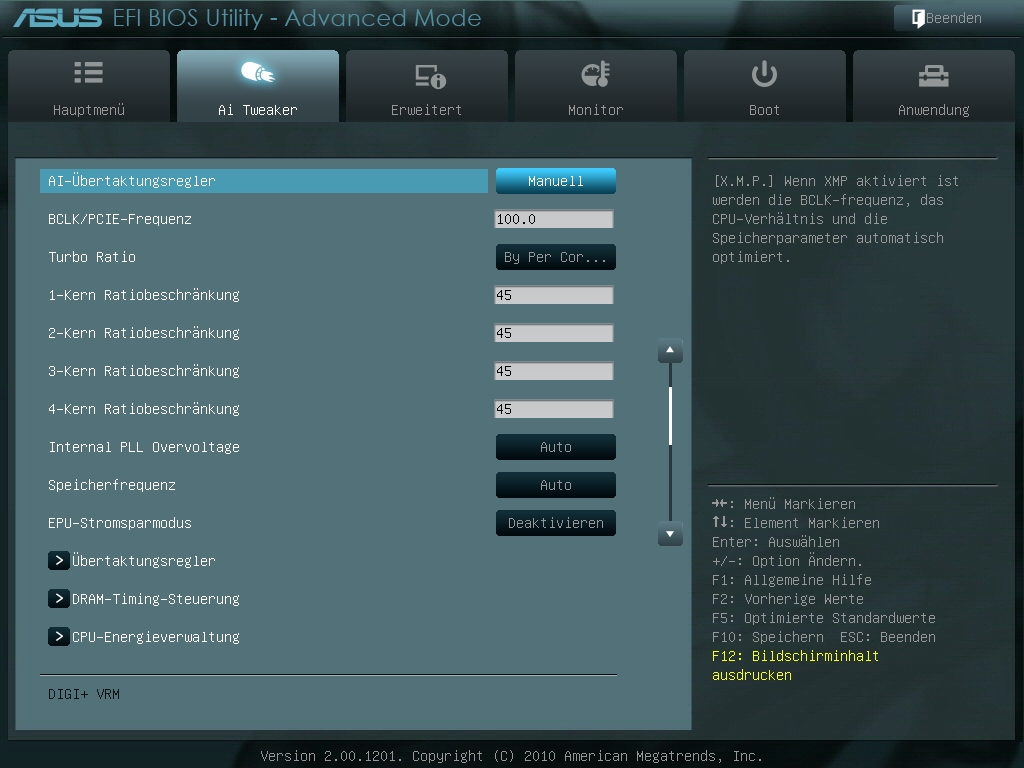Click the F2: Vorherige Werte hint
1024x768 pixels.
pos(788,599)
